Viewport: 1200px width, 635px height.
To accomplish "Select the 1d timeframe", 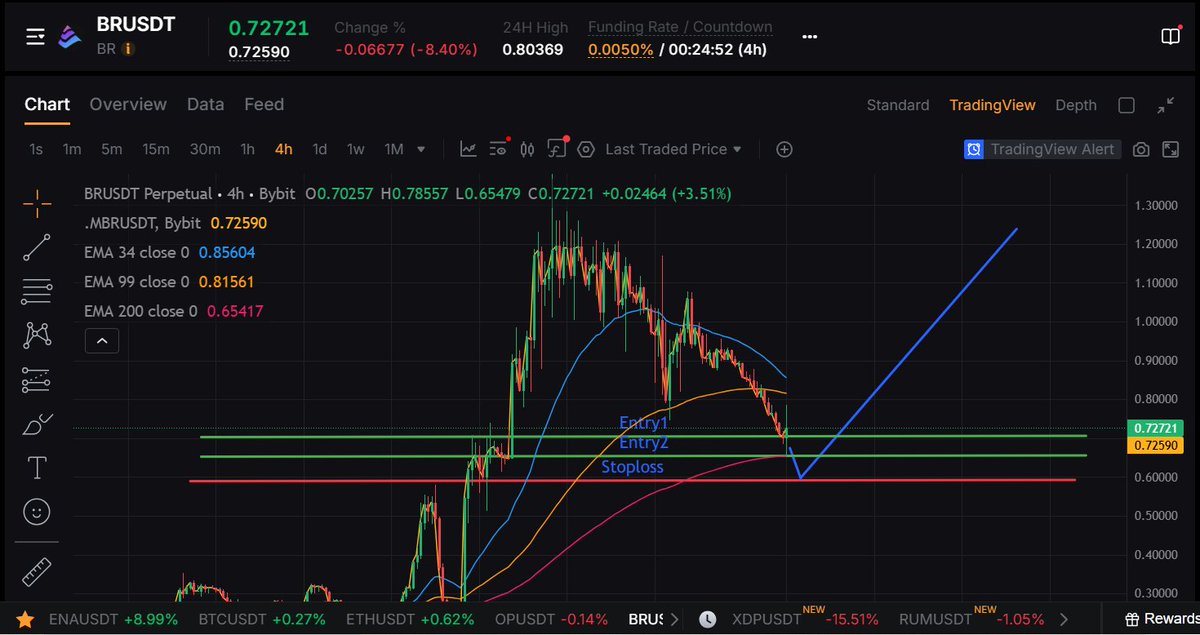I will pyautogui.click(x=320, y=149).
